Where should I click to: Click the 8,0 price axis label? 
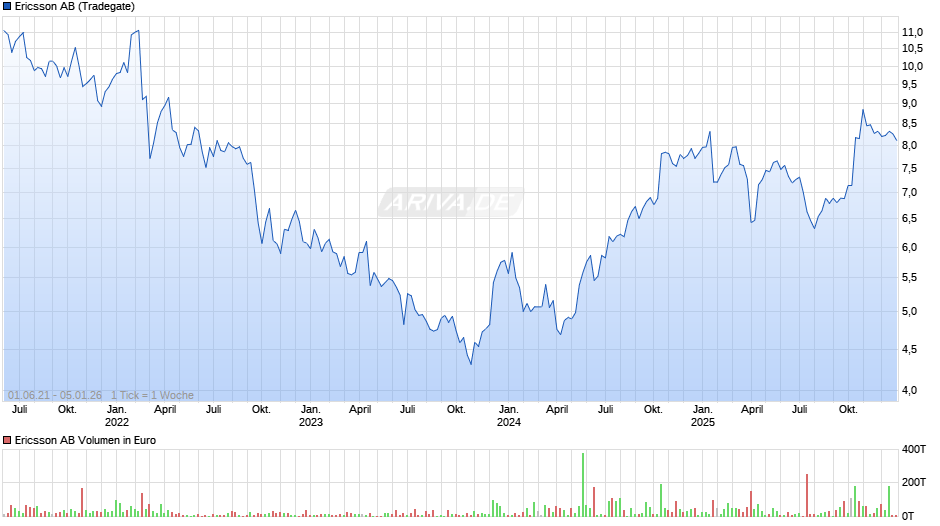click(x=909, y=145)
